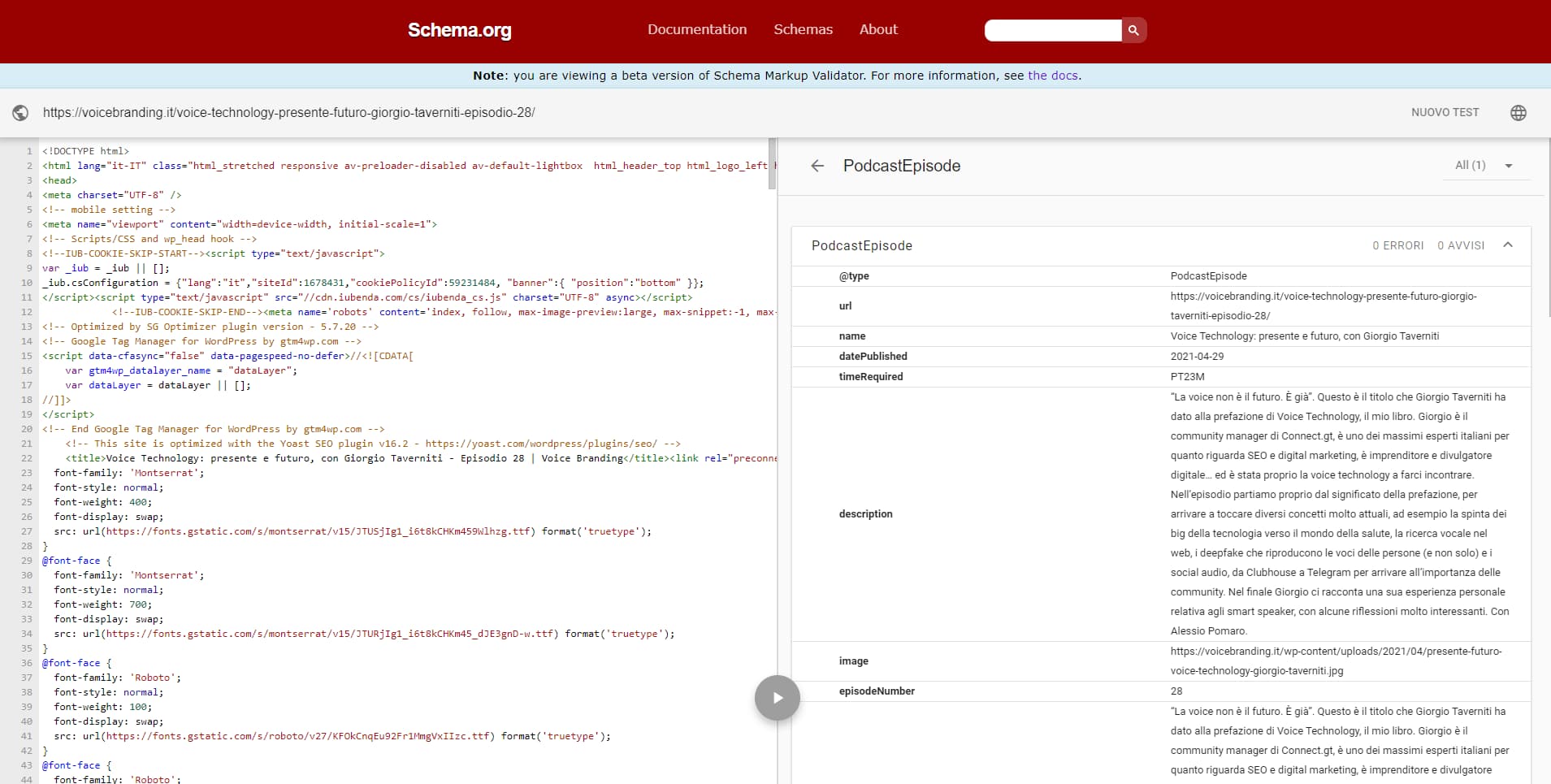Follow 'the docs' link in the beta notice
Viewport: 1551px width, 784px height.
point(1052,76)
